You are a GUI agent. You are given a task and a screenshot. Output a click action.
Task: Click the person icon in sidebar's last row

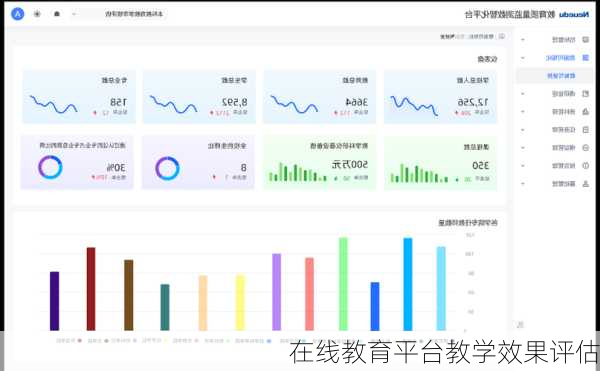pyautogui.click(x=585, y=184)
